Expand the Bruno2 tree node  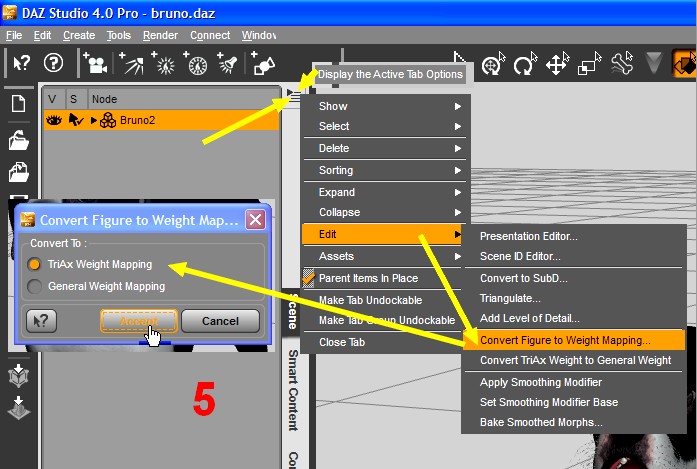(x=93, y=120)
